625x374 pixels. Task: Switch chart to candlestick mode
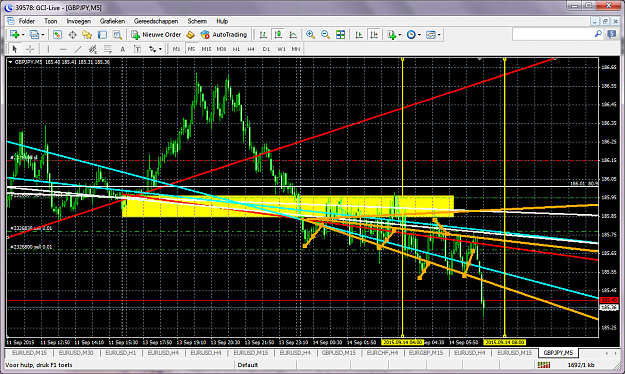point(278,35)
